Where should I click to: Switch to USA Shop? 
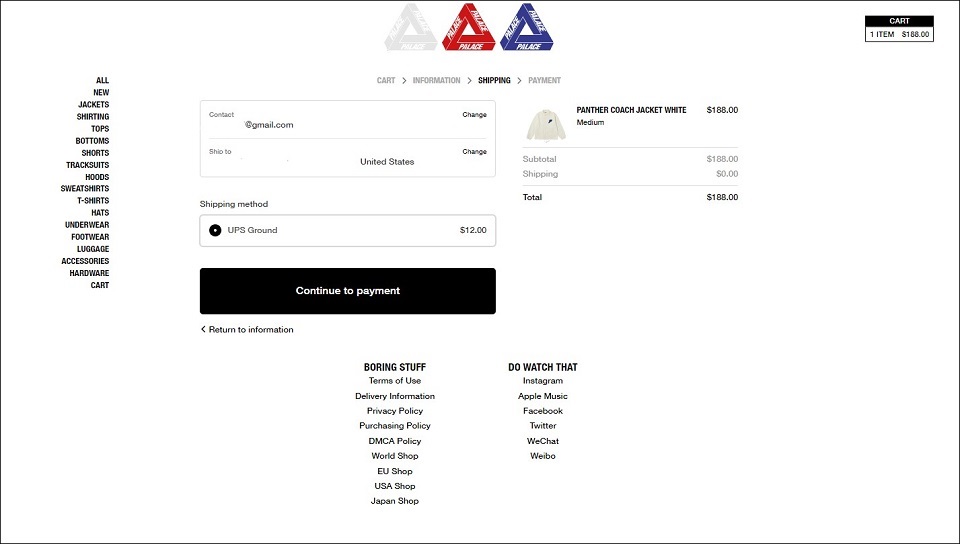pyautogui.click(x=395, y=486)
